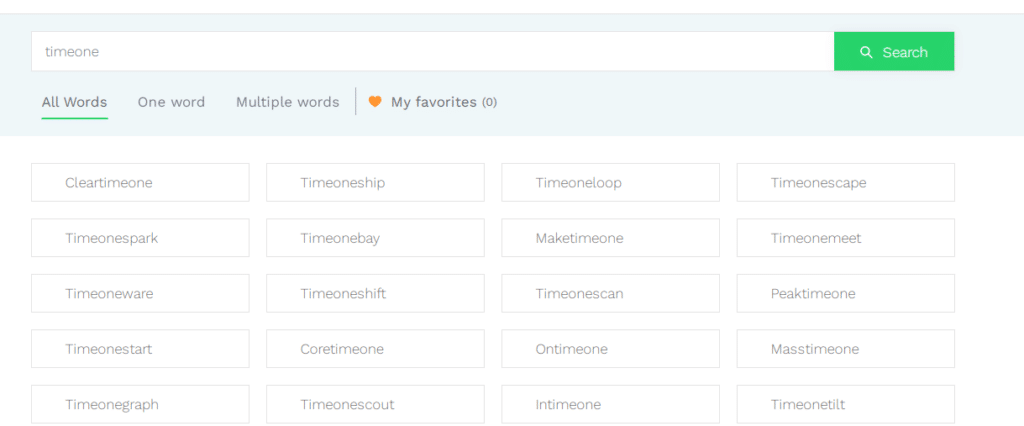Viewport: 1024px width, 426px height.
Task: Click the Timeonegraph name card
Action: pyautogui.click(x=140, y=404)
